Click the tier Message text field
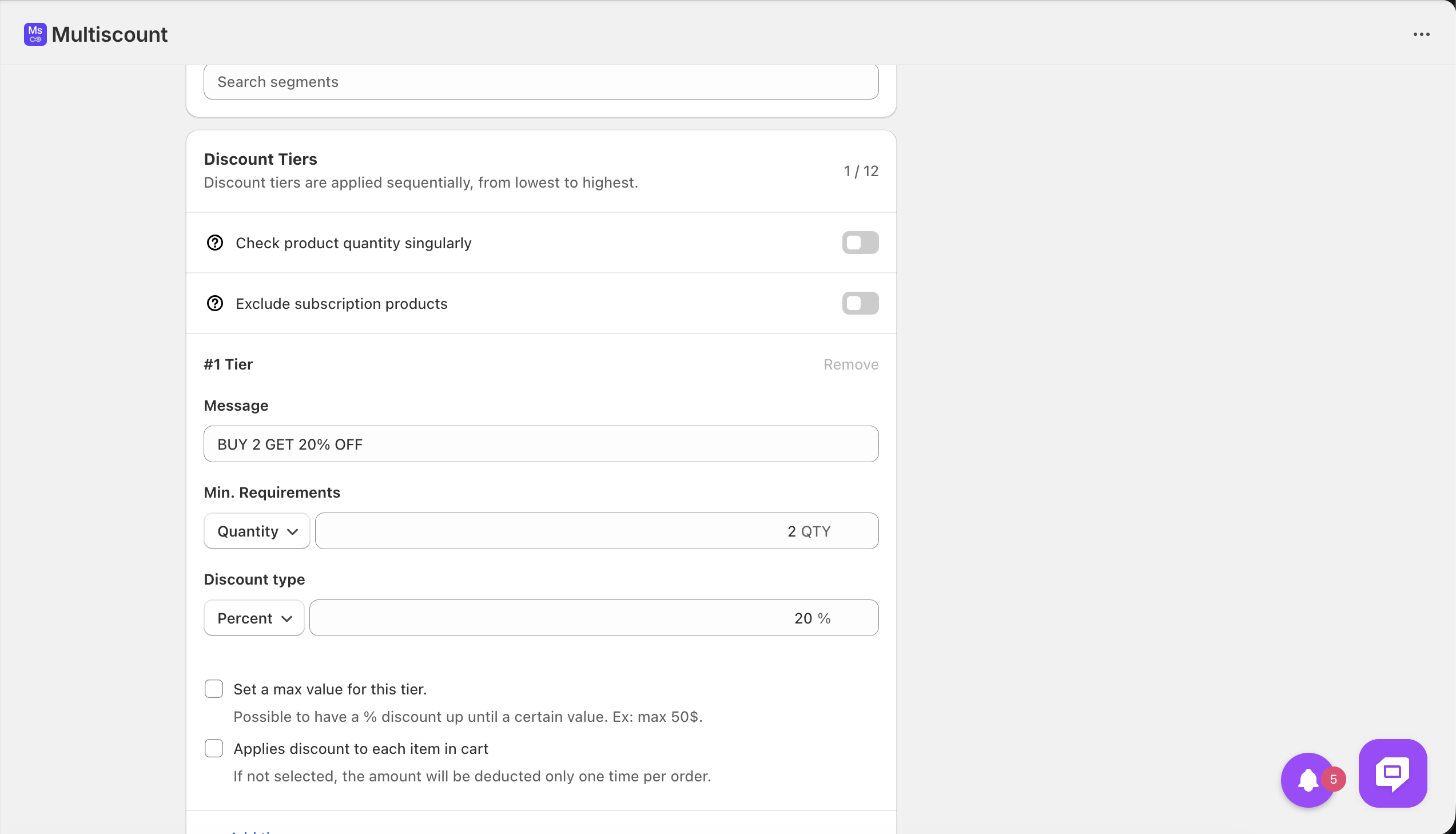This screenshot has height=834, width=1456. [x=540, y=444]
